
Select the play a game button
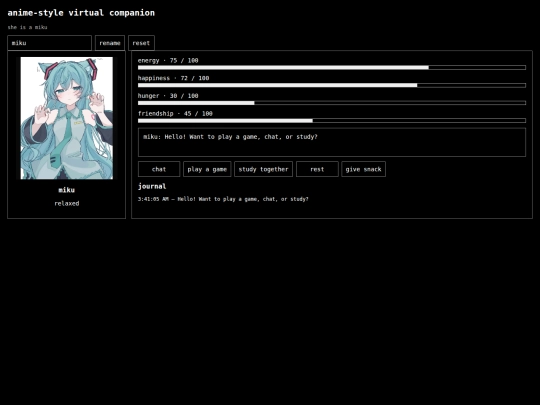click(207, 169)
